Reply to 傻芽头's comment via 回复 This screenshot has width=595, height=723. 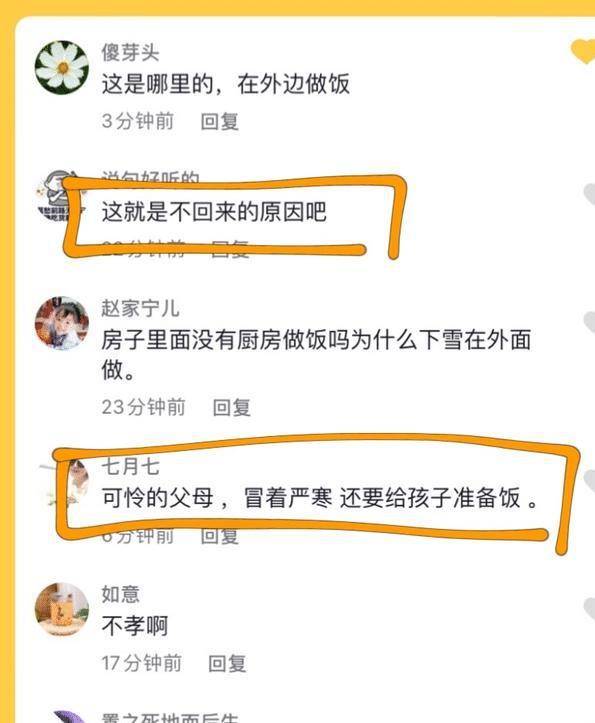point(220,122)
